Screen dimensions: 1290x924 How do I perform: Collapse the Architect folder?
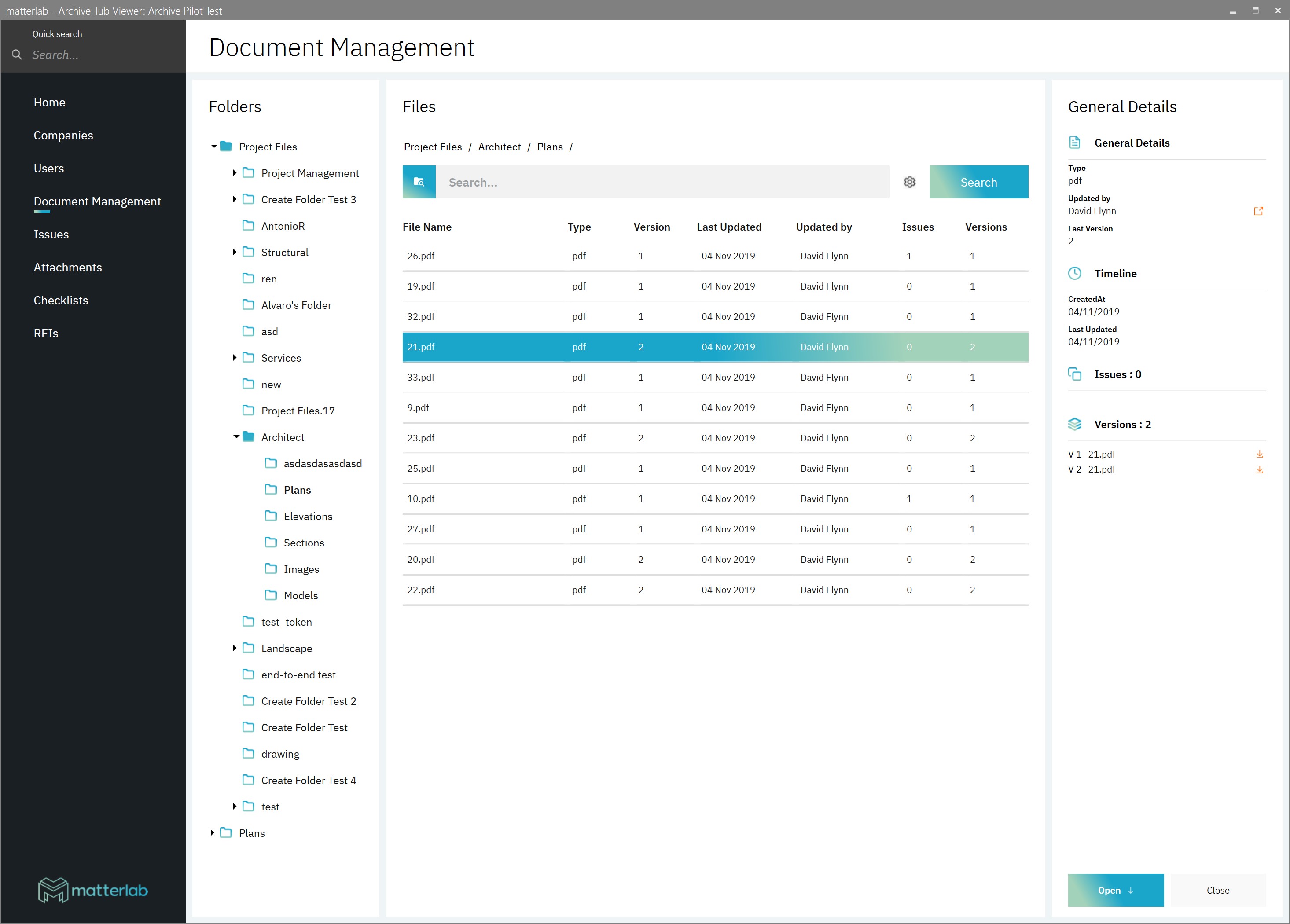[x=236, y=437]
